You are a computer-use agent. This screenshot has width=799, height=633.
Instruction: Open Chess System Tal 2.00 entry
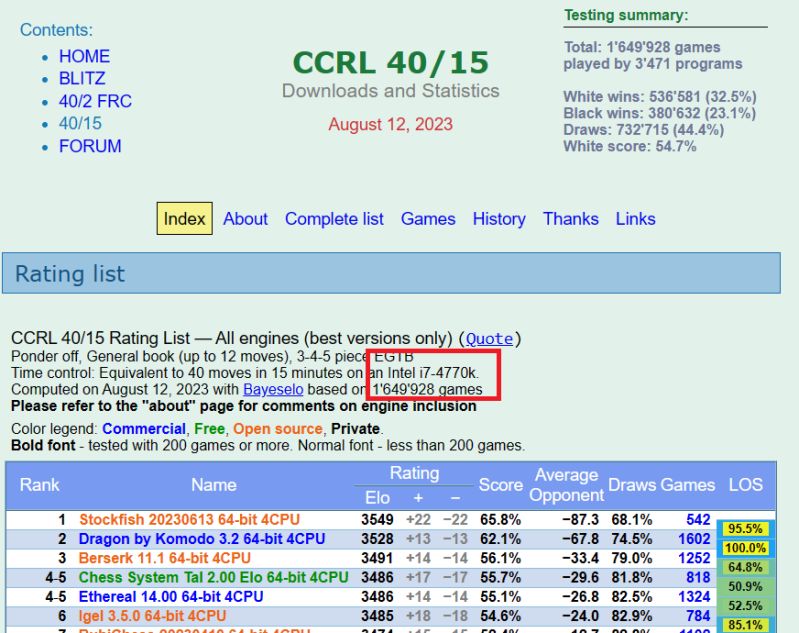pyautogui.click(x=214, y=577)
